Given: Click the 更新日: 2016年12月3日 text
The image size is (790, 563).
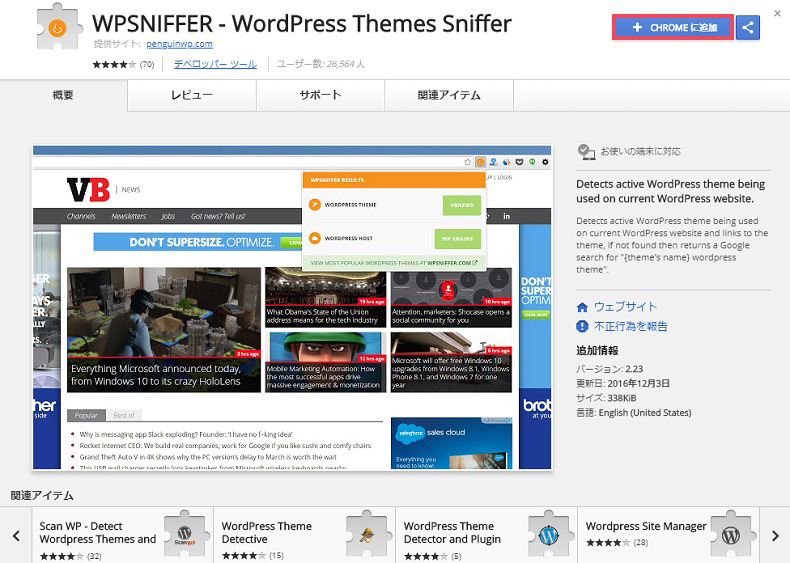Looking at the screenshot, I should pyautogui.click(x=623, y=384).
